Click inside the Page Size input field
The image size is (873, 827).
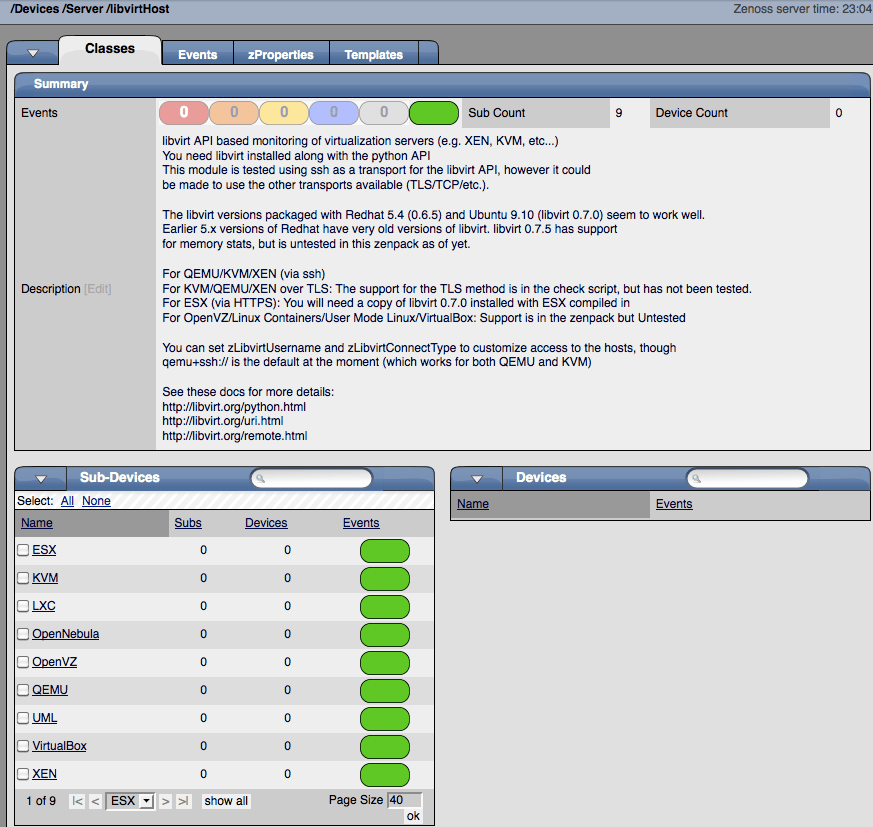[x=402, y=798]
